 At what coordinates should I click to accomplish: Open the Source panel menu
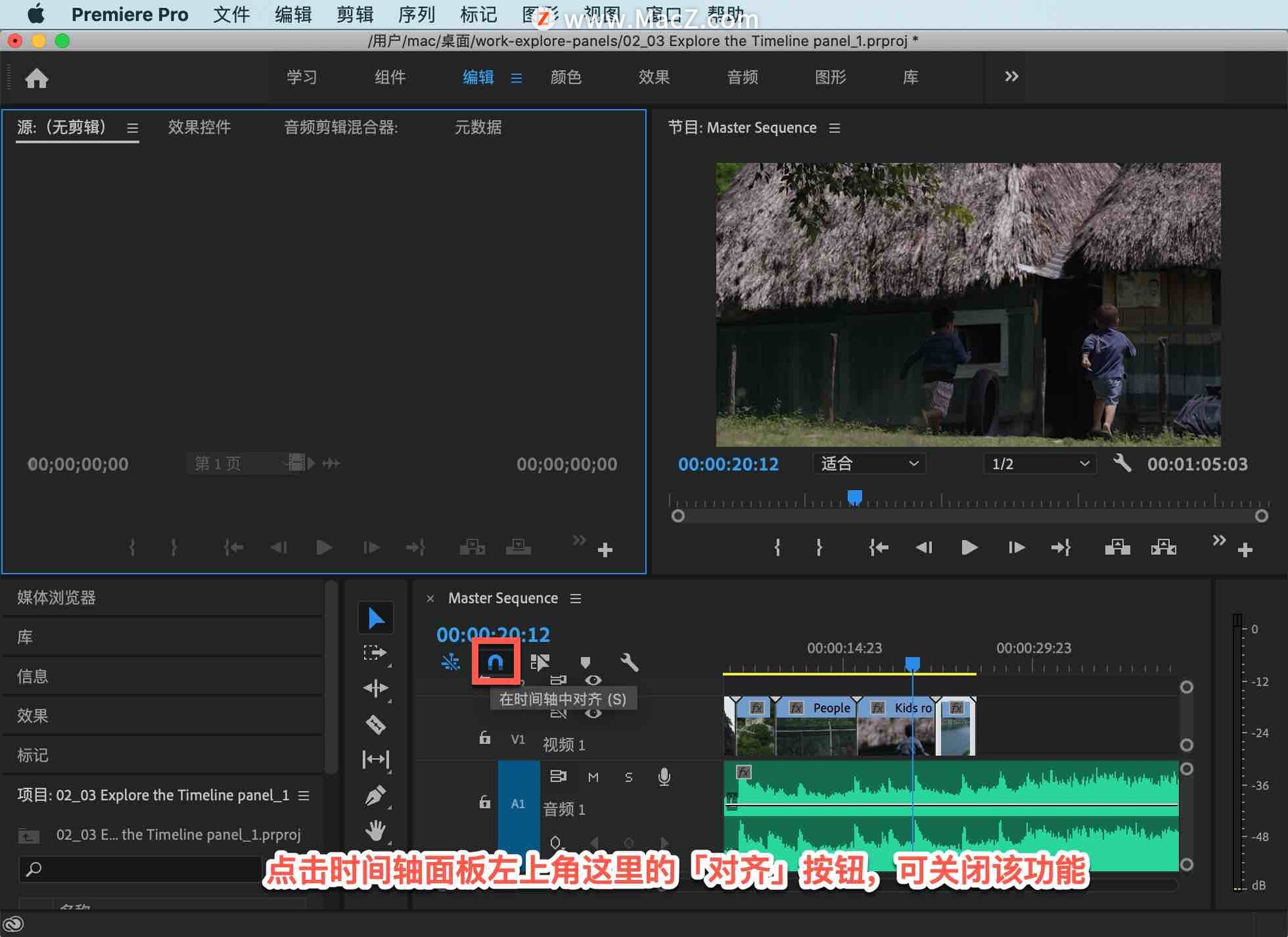132,128
